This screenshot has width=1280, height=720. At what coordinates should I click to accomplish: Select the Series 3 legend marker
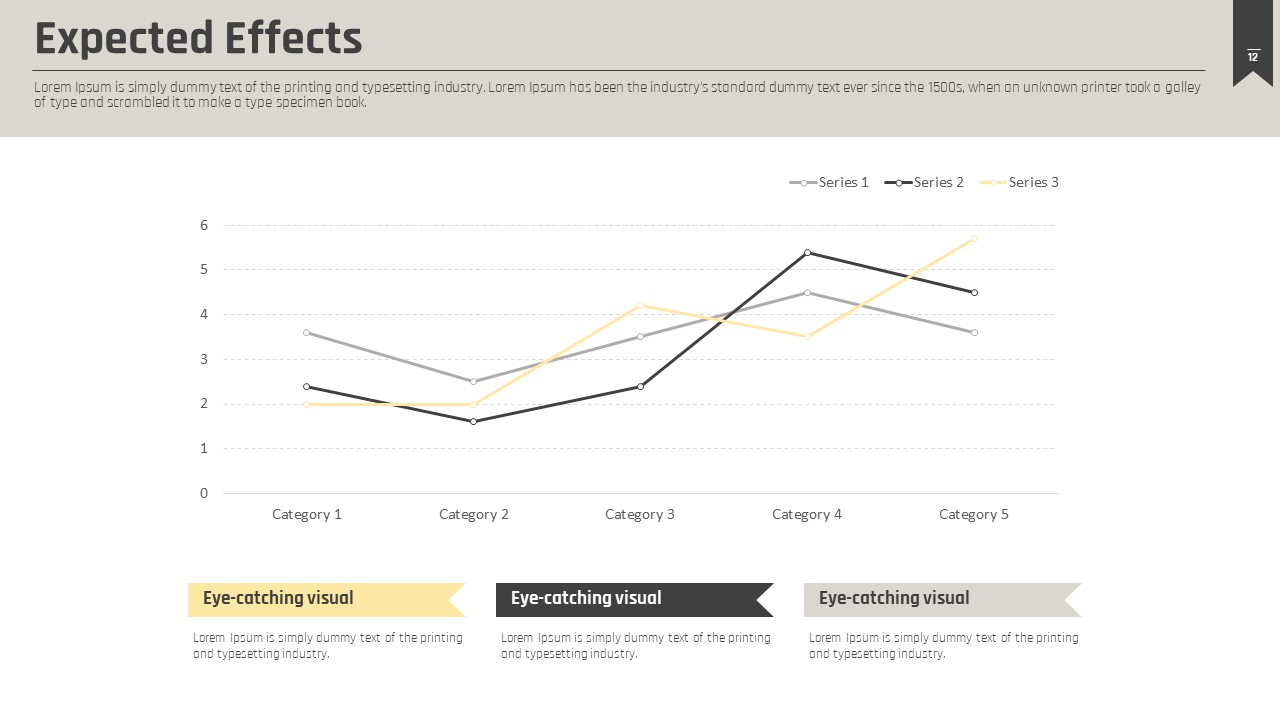(994, 182)
